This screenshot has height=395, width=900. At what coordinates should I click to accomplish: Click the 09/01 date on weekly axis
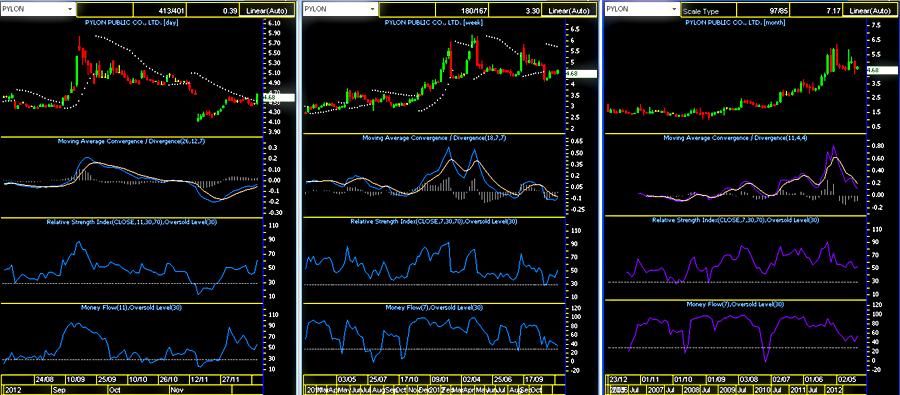(440, 379)
